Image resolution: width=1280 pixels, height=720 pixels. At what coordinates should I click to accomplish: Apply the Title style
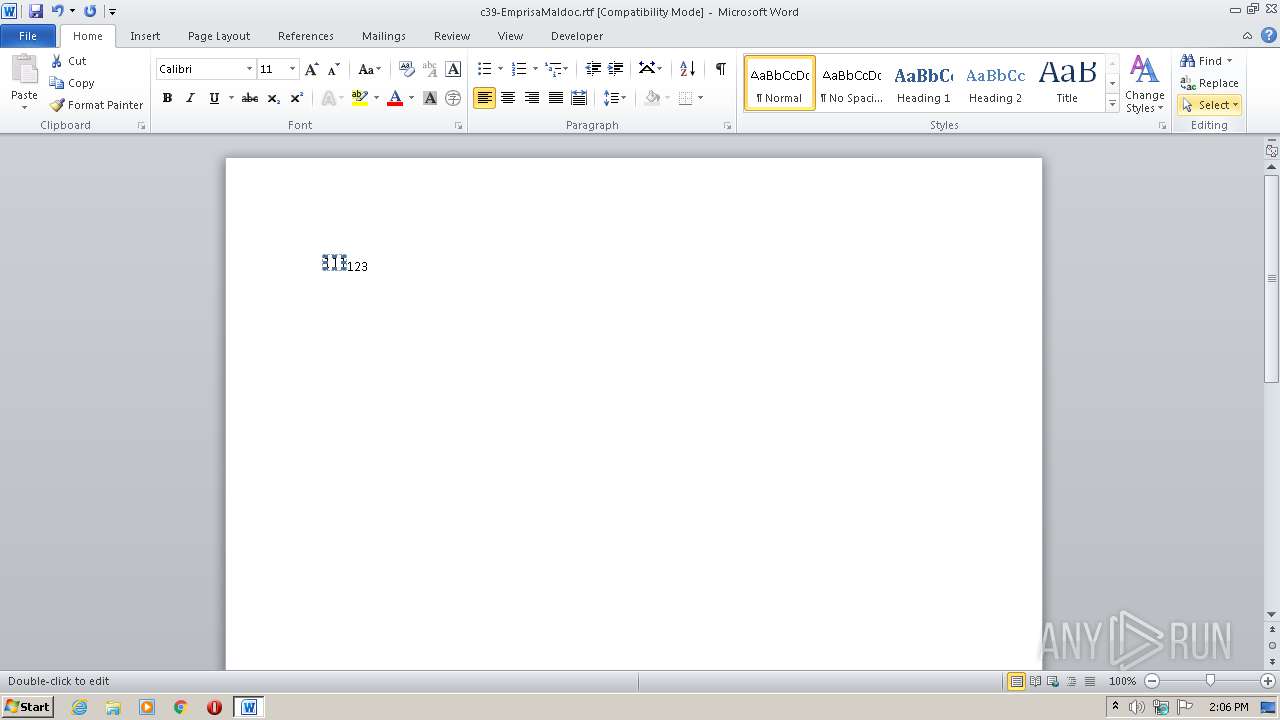coord(1067,83)
